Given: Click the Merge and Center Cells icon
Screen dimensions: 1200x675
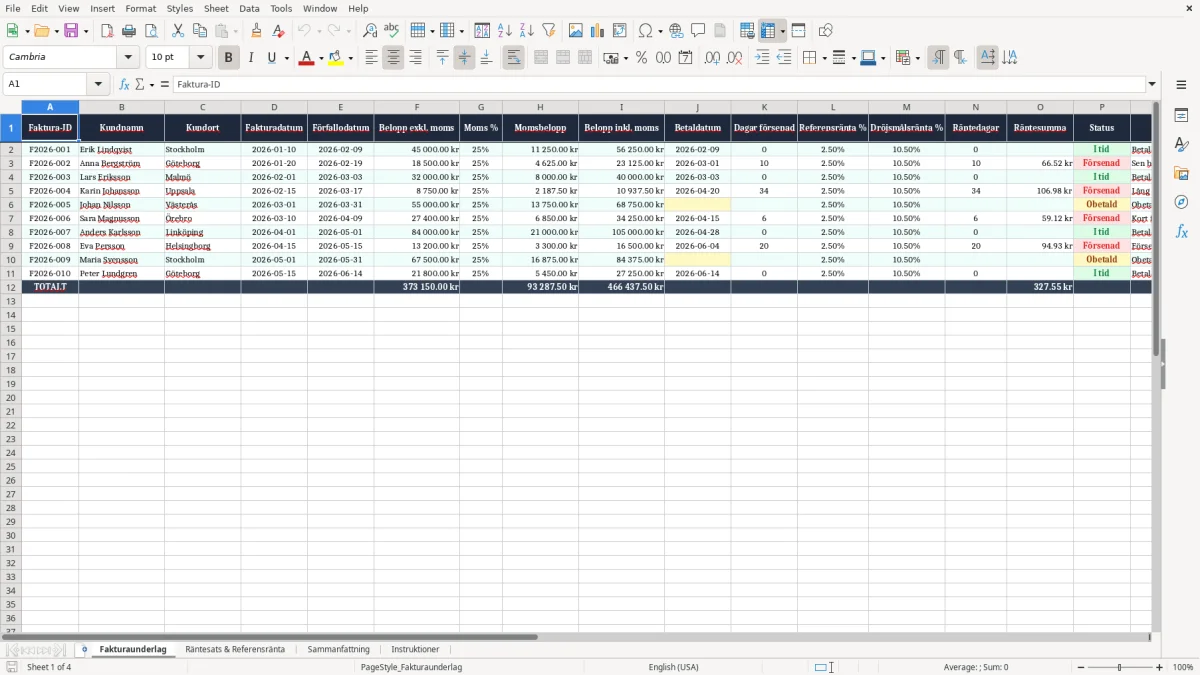Looking at the screenshot, I should [541, 58].
